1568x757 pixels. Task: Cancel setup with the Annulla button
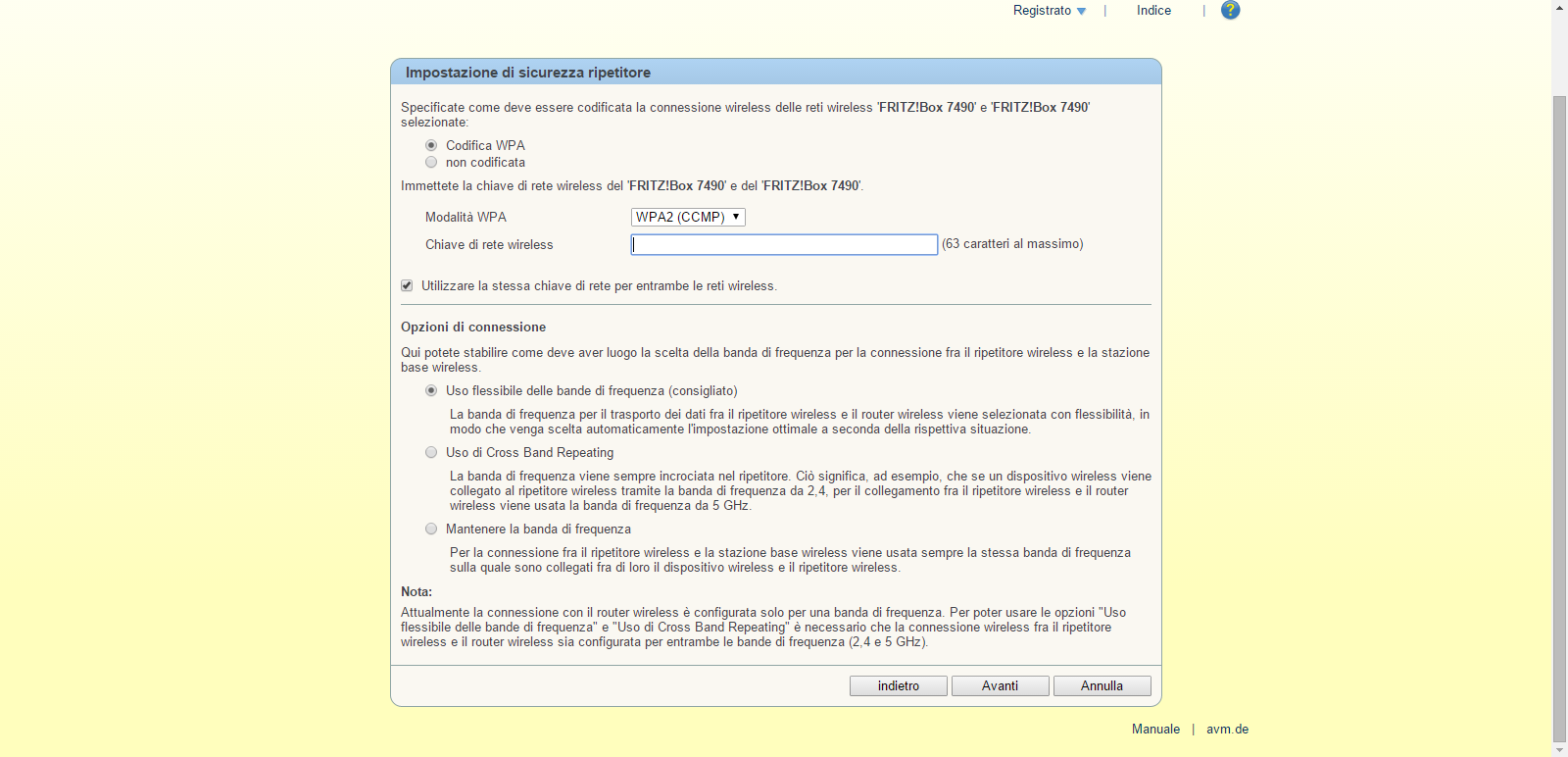click(x=1102, y=686)
